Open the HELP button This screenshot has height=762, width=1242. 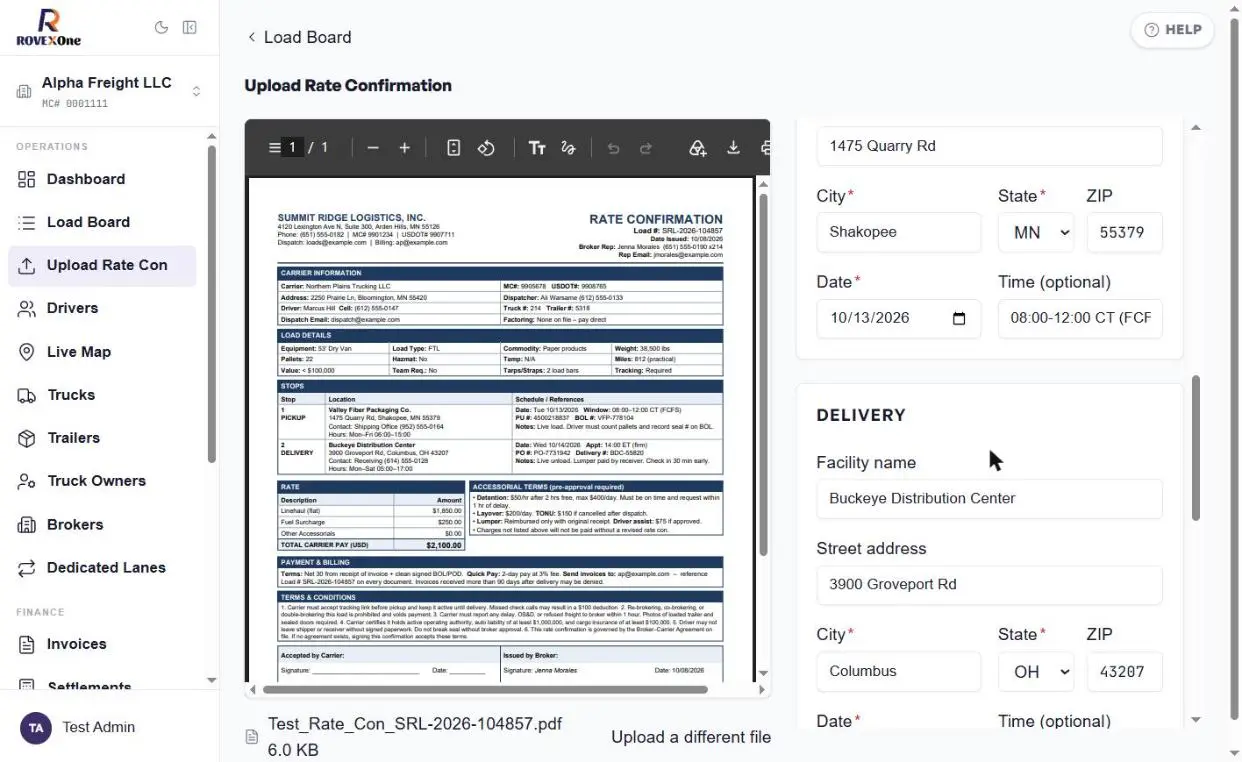(x=1172, y=30)
